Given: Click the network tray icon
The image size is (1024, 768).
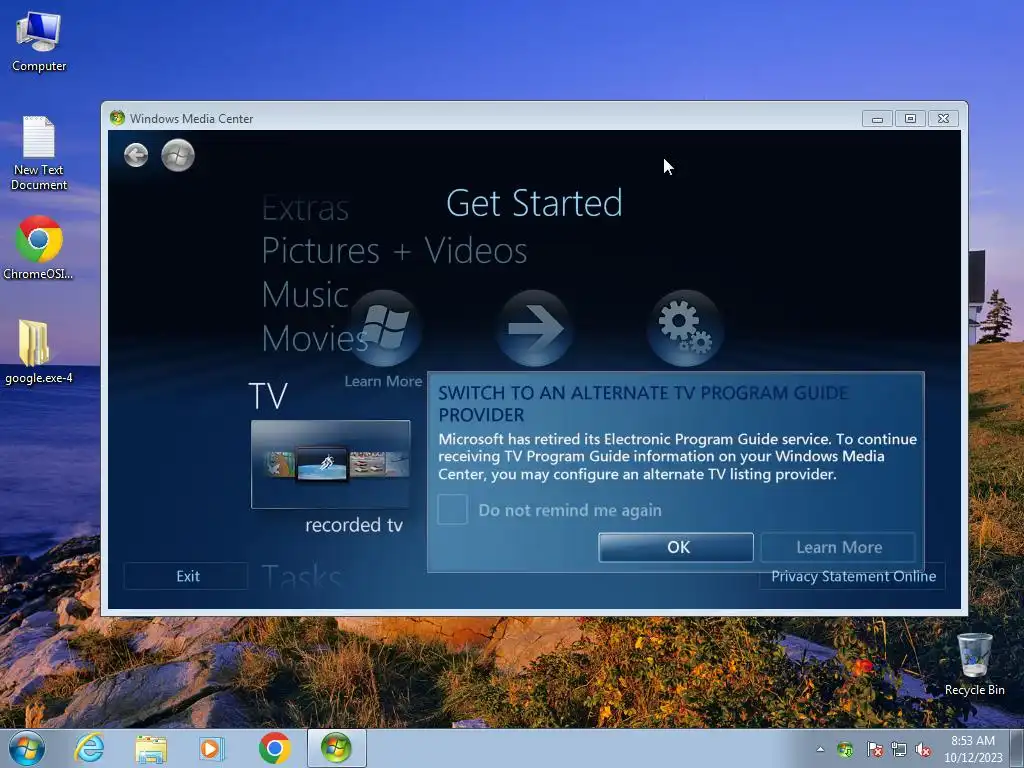Looking at the screenshot, I should click(x=899, y=750).
